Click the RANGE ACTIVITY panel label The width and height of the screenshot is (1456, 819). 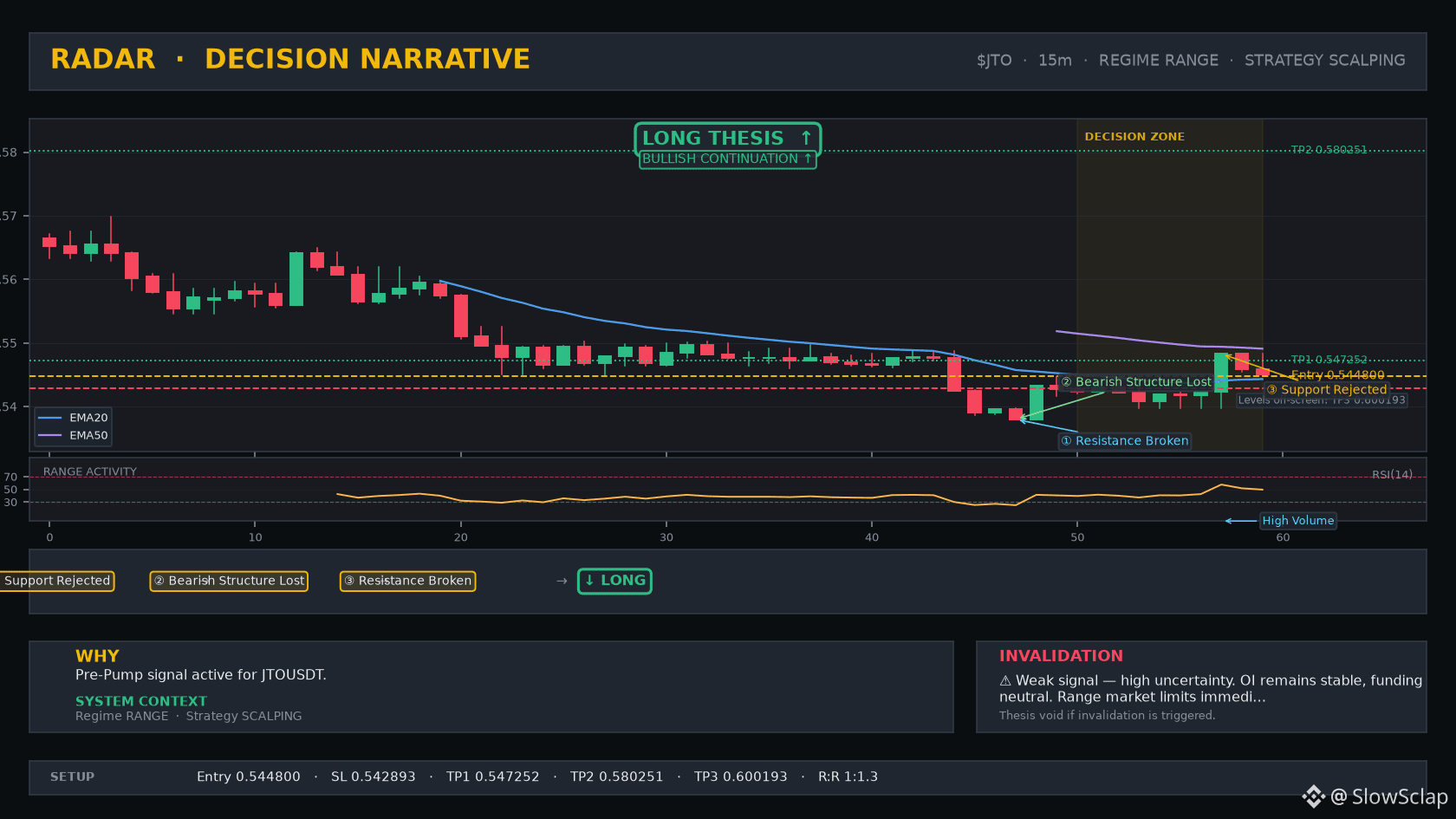(90, 472)
